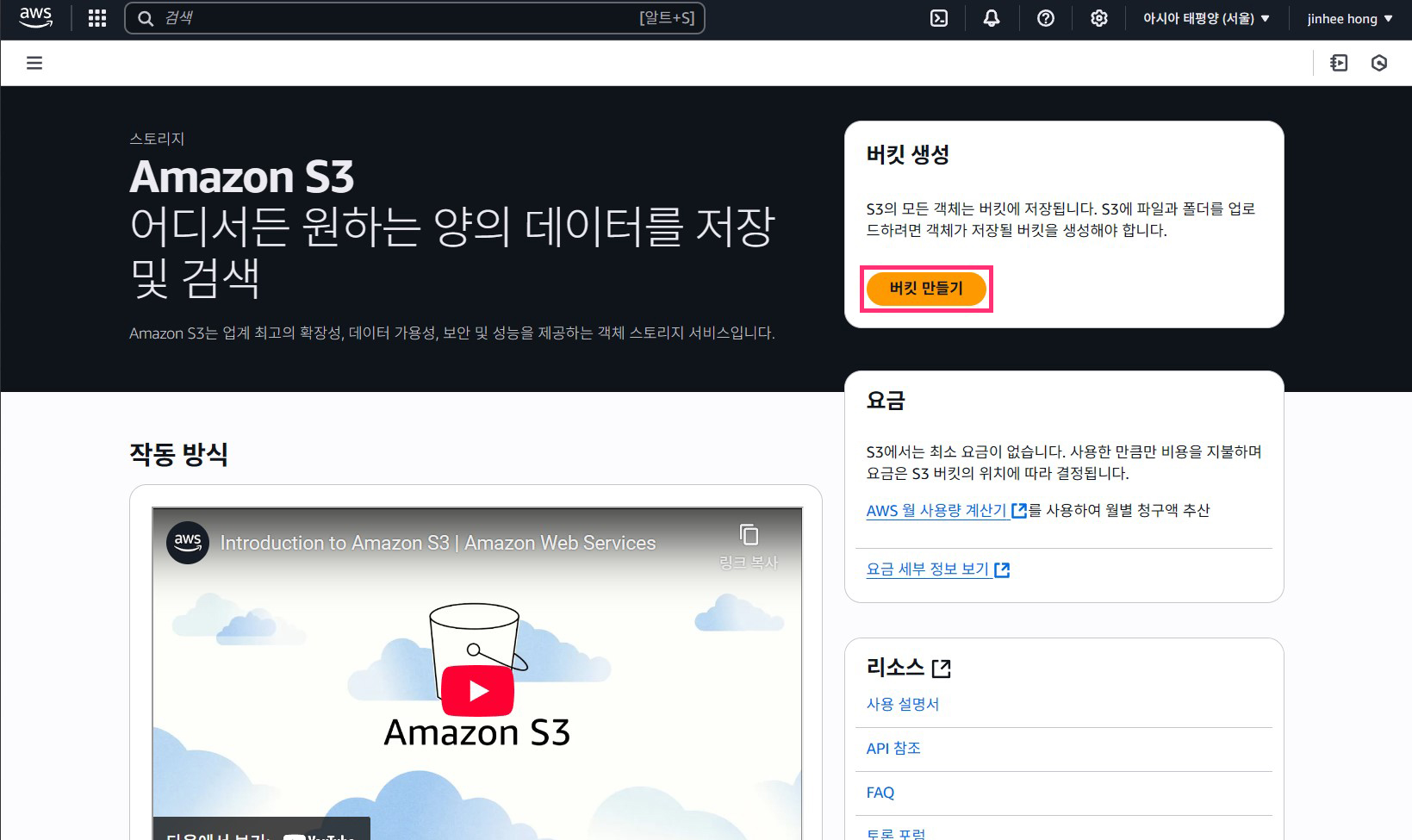Expand the jinhee hong account menu

[x=1349, y=18]
